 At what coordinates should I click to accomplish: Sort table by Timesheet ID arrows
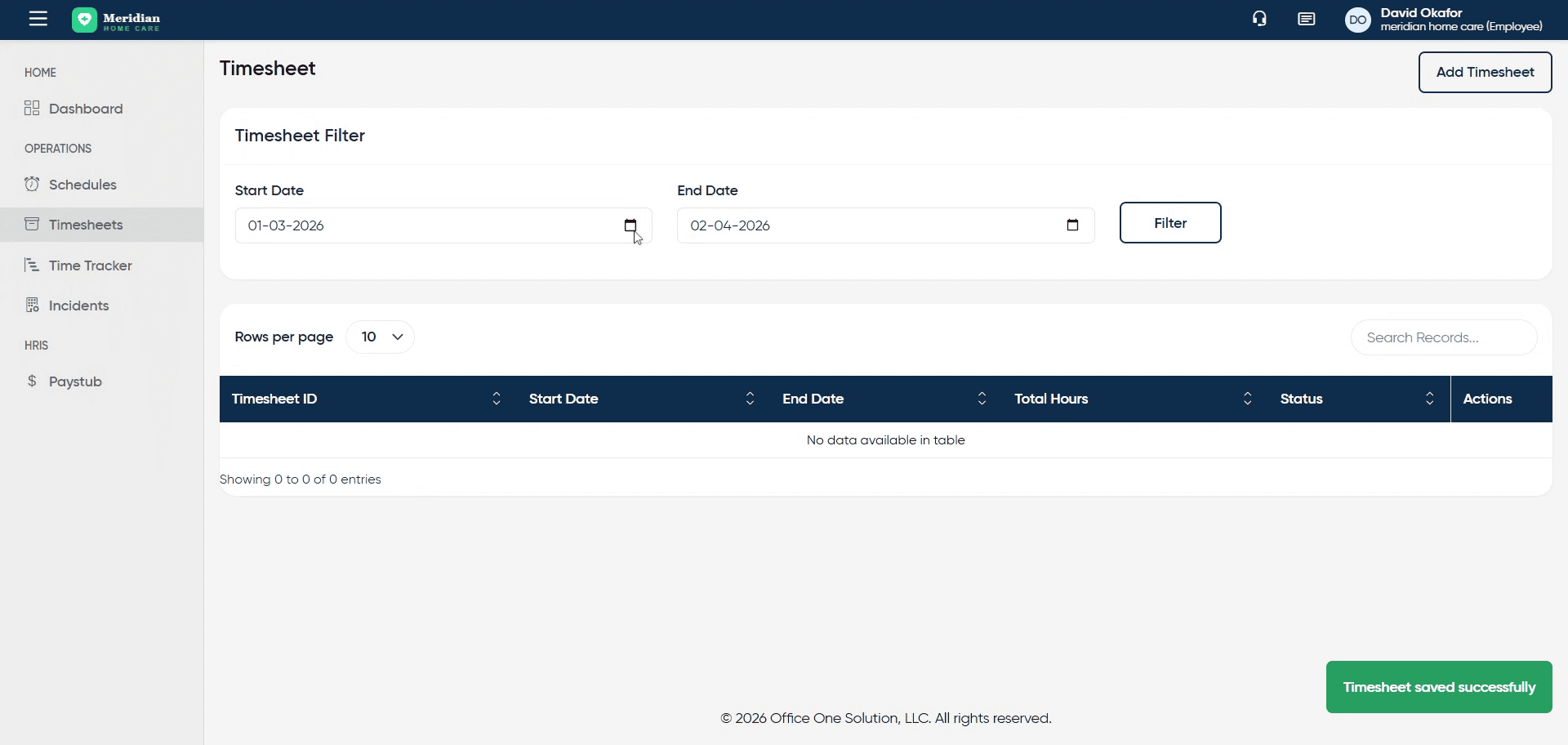point(496,399)
